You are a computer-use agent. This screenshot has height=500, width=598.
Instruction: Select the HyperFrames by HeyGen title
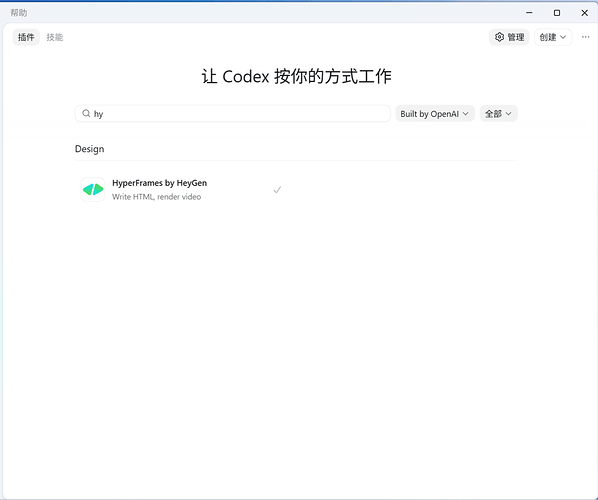pos(159,183)
